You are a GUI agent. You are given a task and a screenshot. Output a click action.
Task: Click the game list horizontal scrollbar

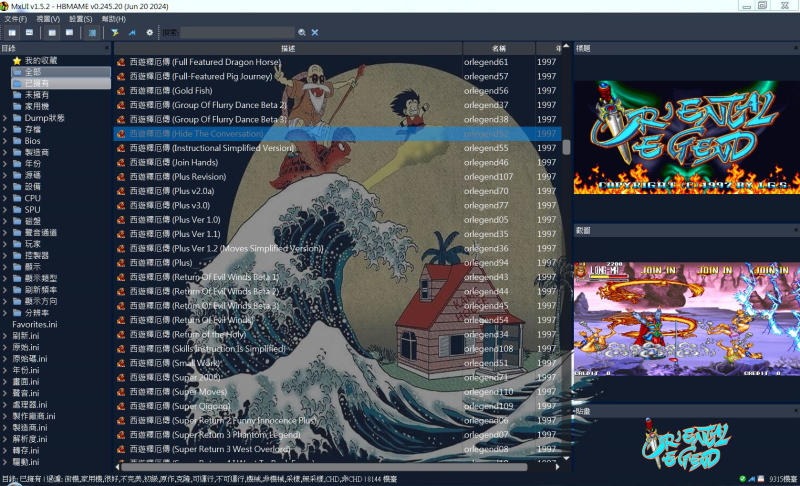tap(324, 467)
